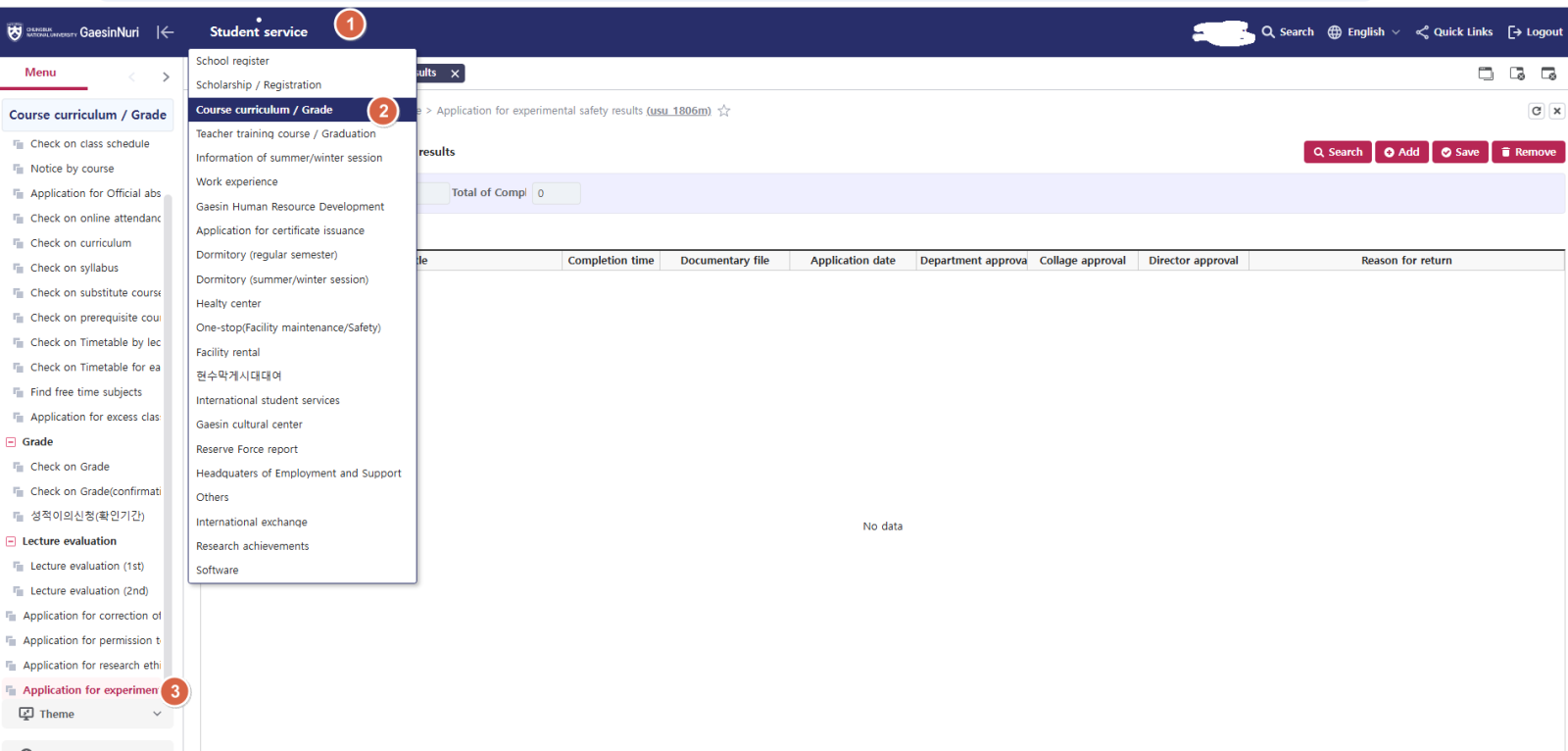Choose Scholarship / Registration menu item

coord(302,85)
